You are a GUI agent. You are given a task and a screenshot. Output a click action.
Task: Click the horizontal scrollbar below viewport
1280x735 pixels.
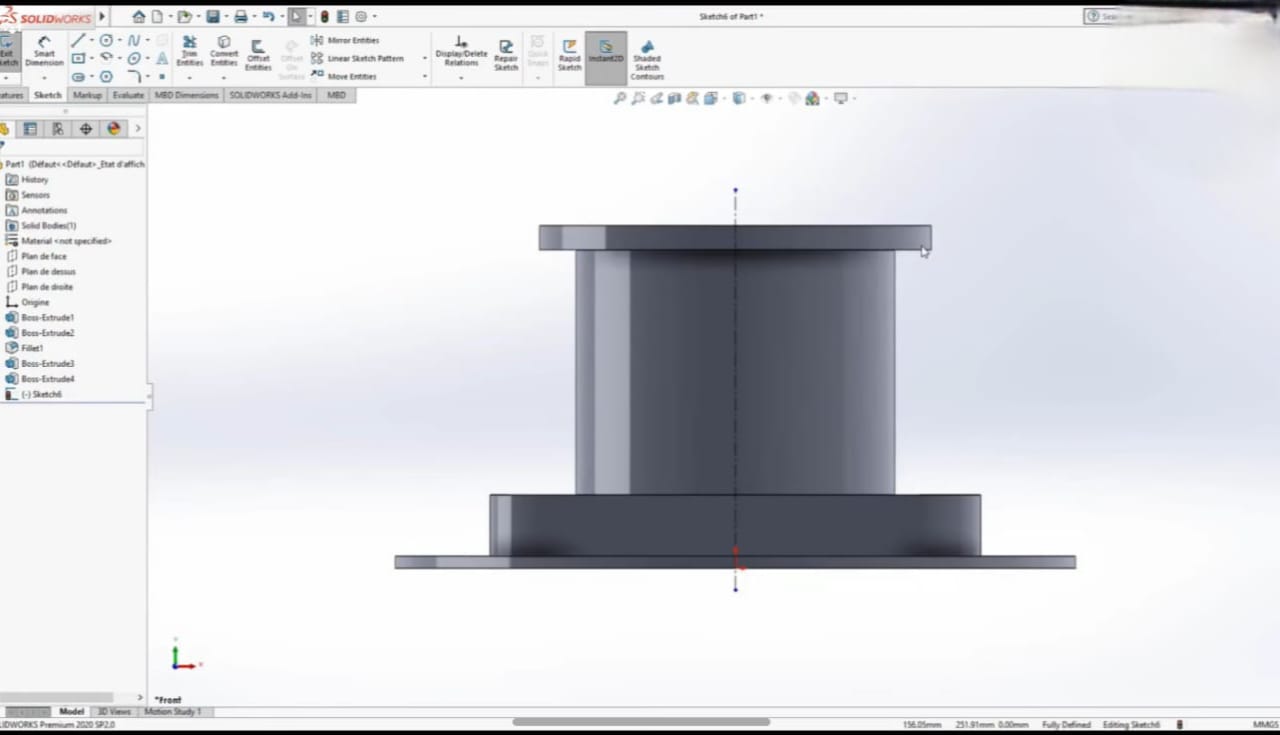click(x=641, y=721)
